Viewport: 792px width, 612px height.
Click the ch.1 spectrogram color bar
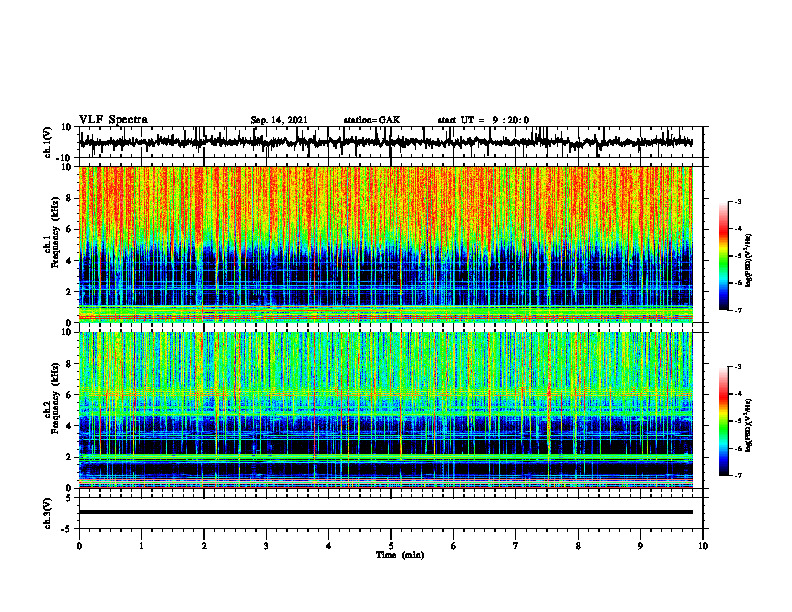tap(724, 256)
